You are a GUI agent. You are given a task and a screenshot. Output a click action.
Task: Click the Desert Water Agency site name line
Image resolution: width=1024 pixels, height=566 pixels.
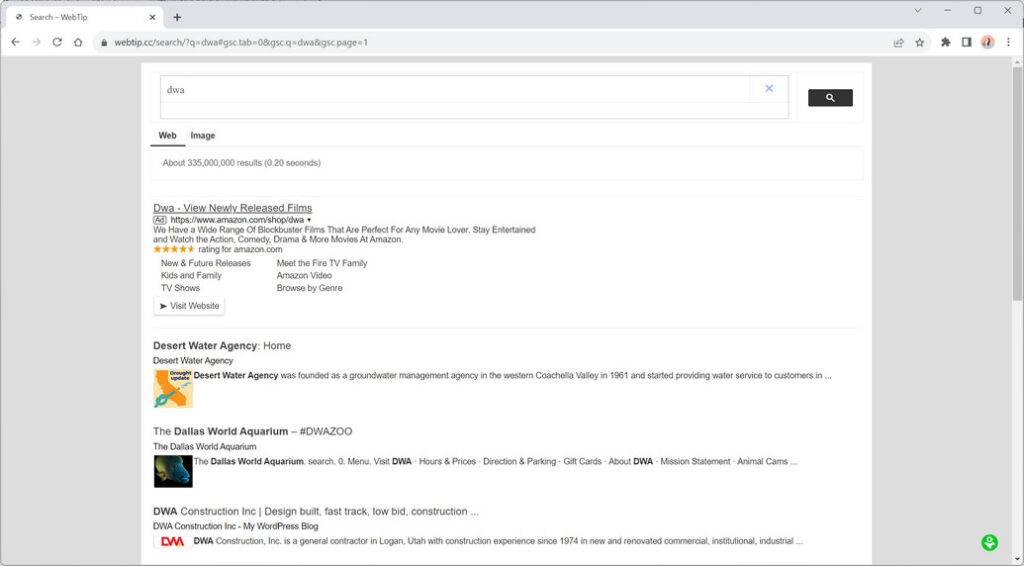(x=193, y=361)
